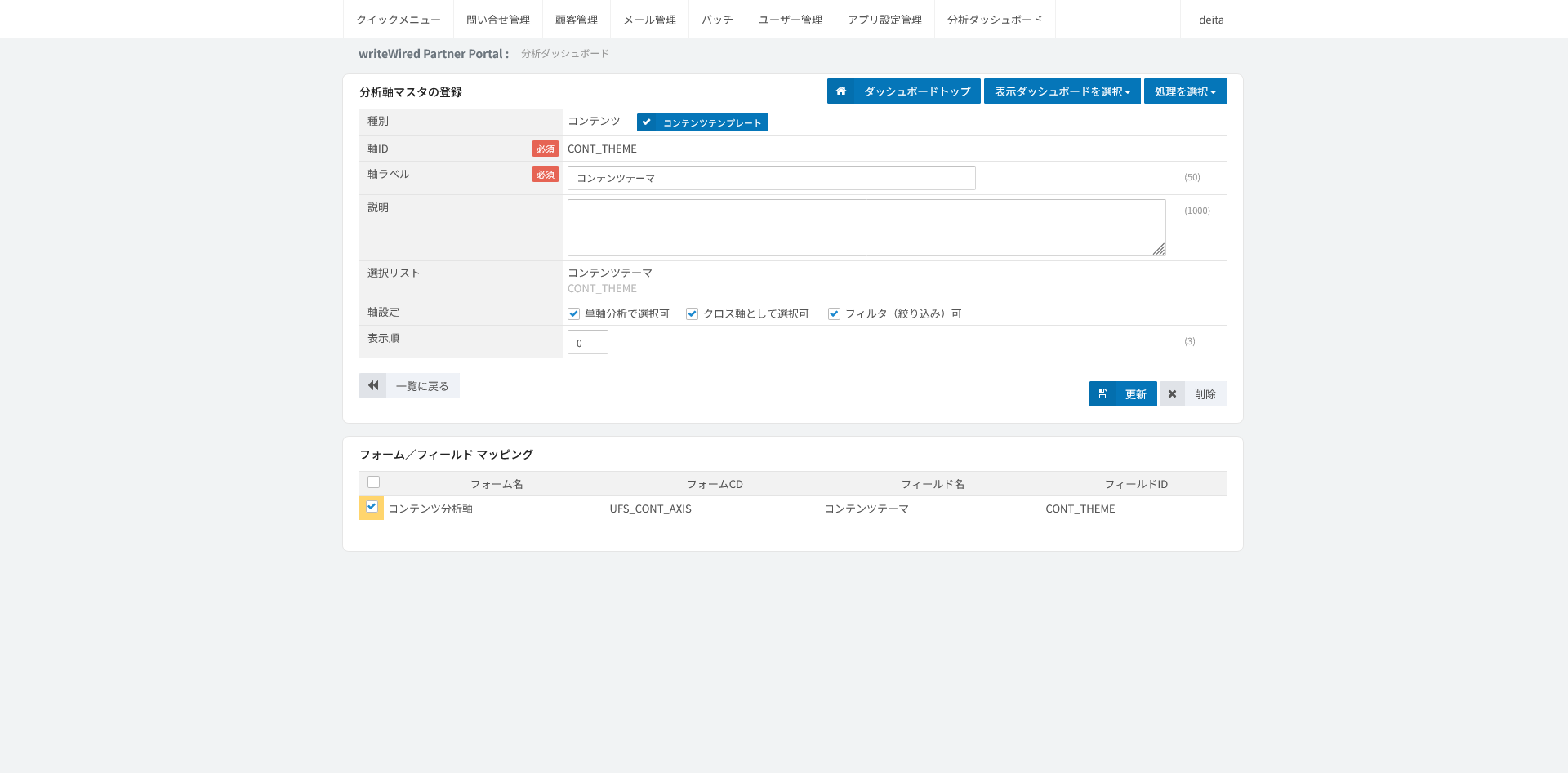Viewport: 1568px width, 773px height.
Task: Open the deita user menu
Action: pos(1211,20)
